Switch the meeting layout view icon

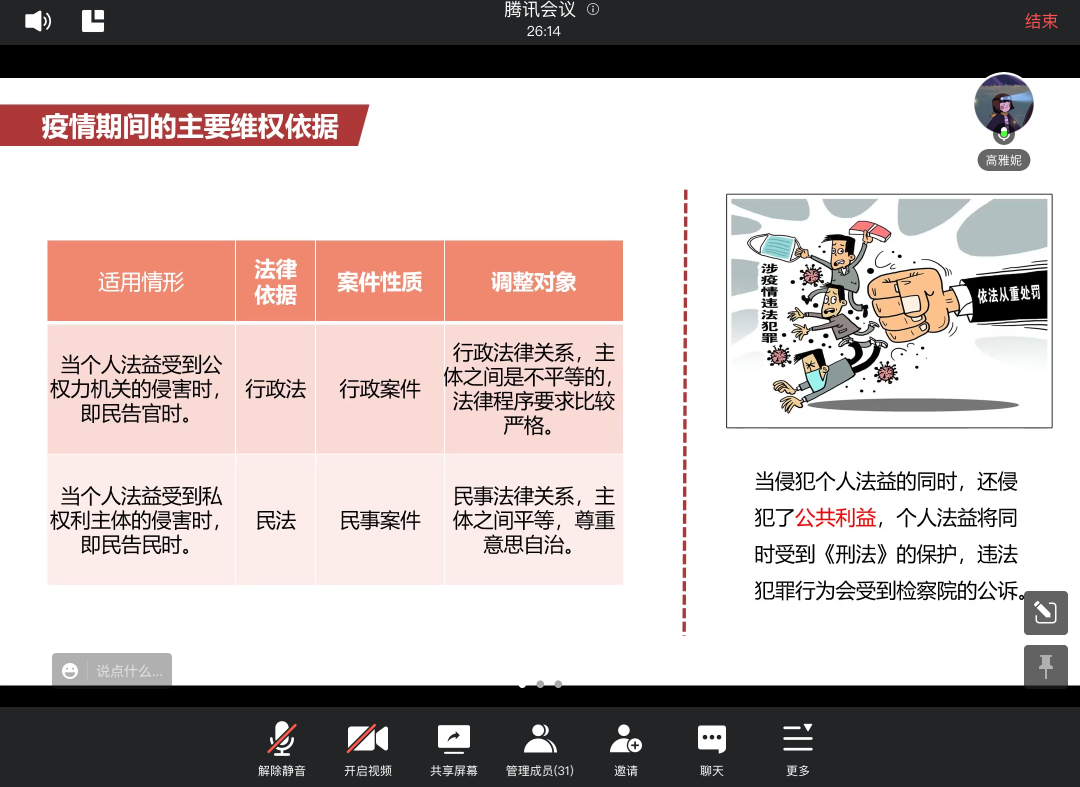coord(93,21)
